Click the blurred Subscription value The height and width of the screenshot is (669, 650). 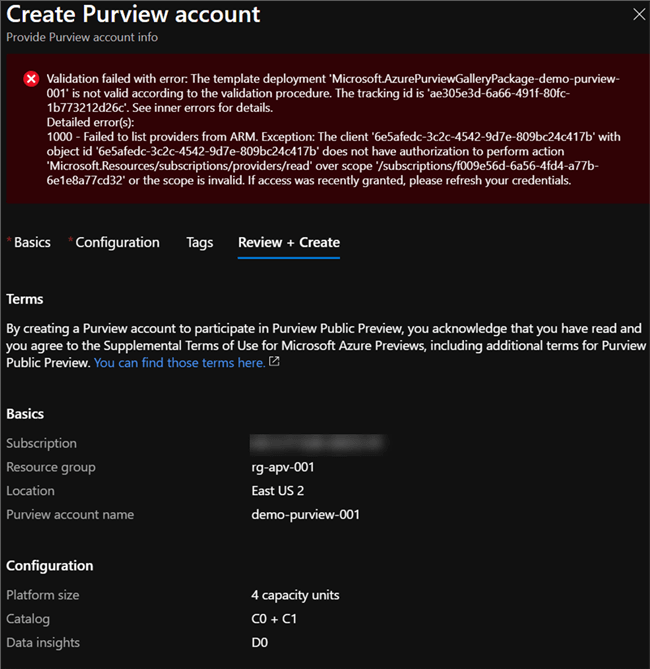click(x=318, y=443)
